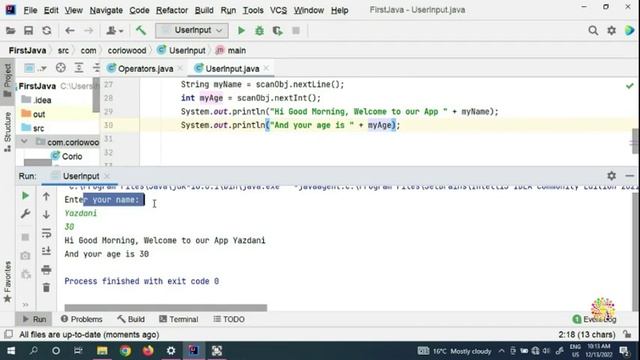Click the Save All toolbar icon

(x=29, y=31)
